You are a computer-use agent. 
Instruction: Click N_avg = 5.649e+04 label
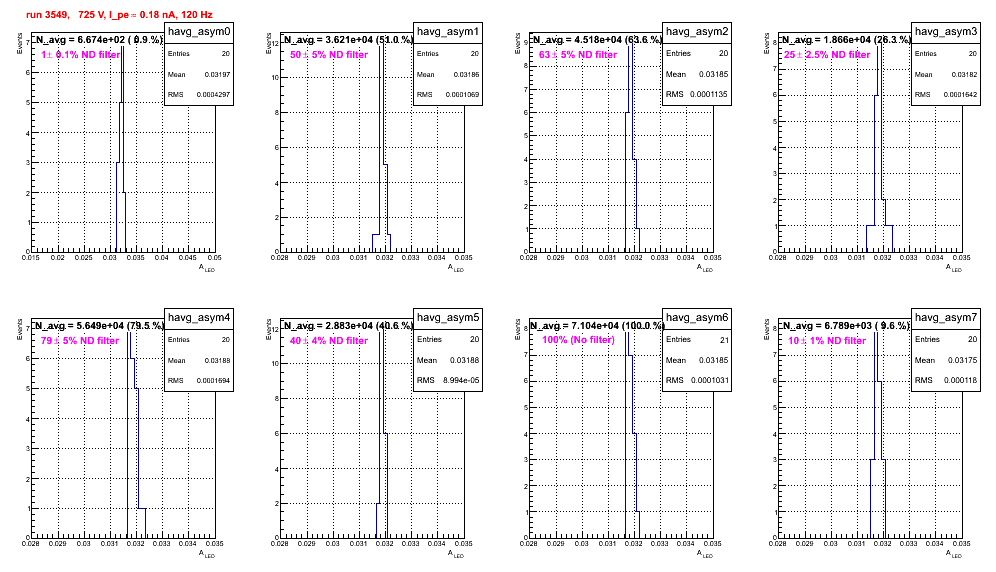pos(99,326)
